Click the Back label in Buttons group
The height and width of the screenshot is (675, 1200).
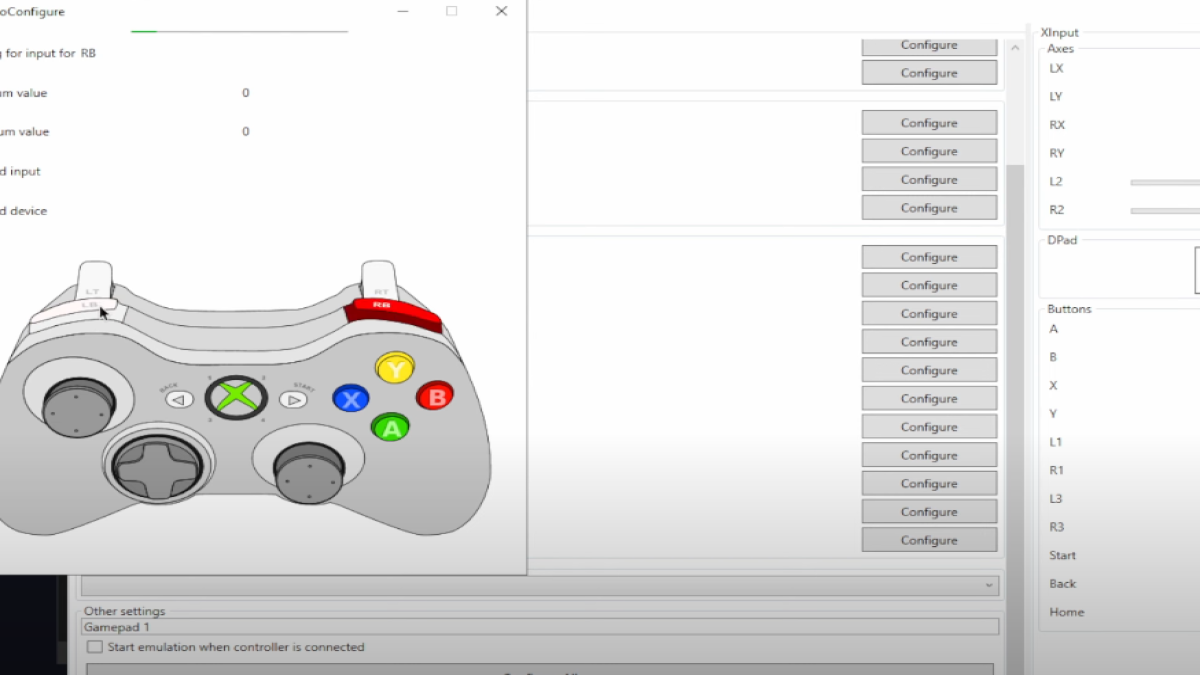click(x=1063, y=583)
